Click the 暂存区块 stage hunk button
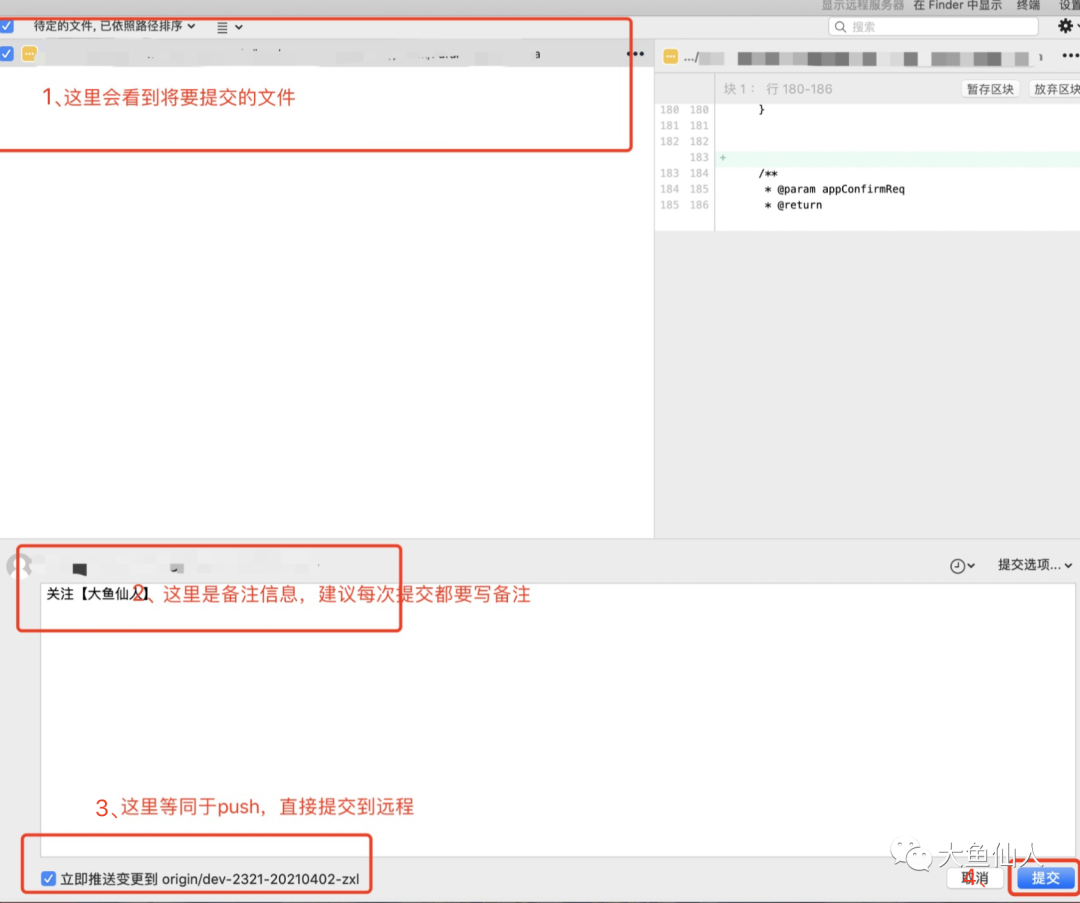The image size is (1080, 903). pos(990,89)
